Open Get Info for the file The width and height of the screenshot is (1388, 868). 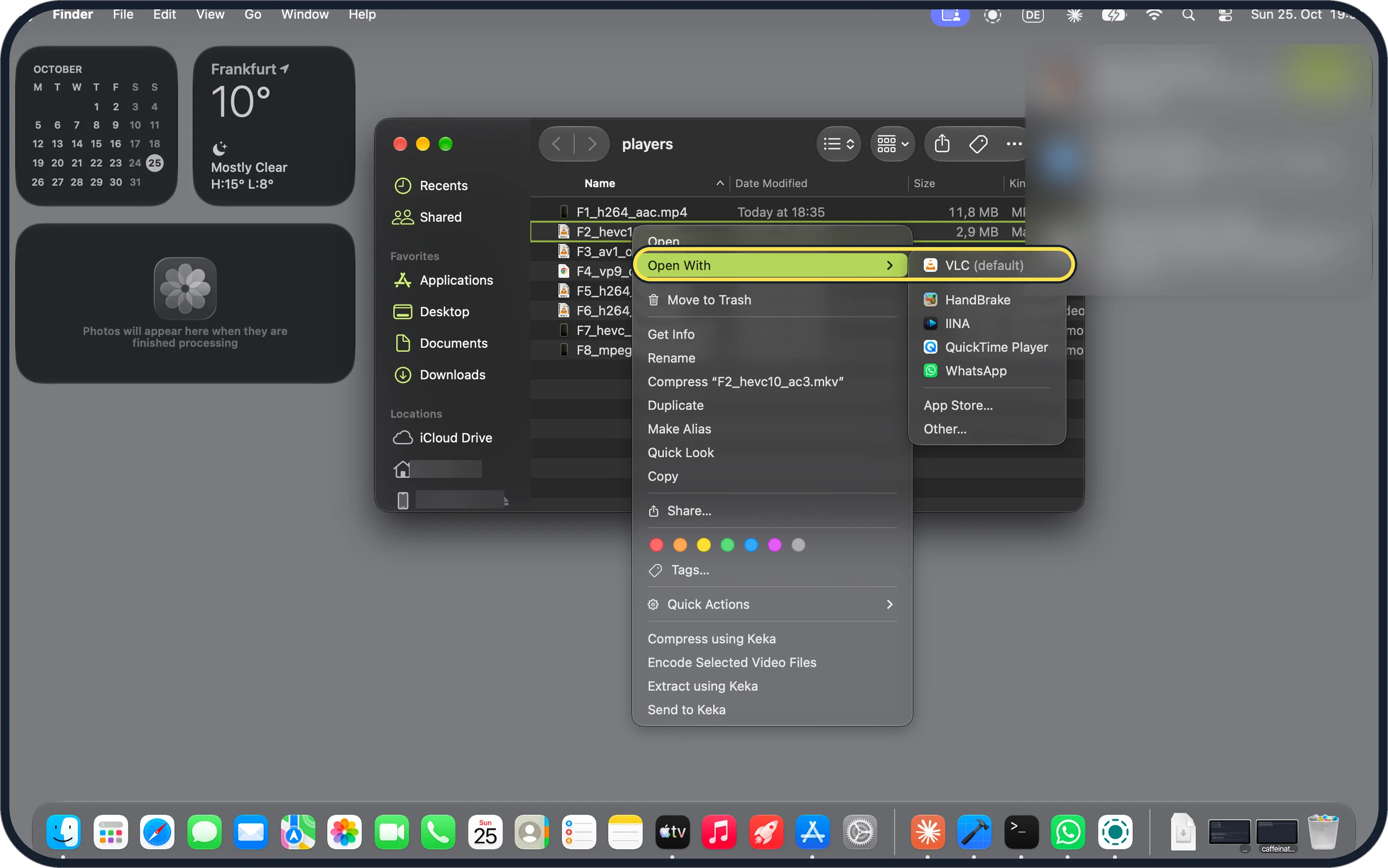(x=771, y=334)
